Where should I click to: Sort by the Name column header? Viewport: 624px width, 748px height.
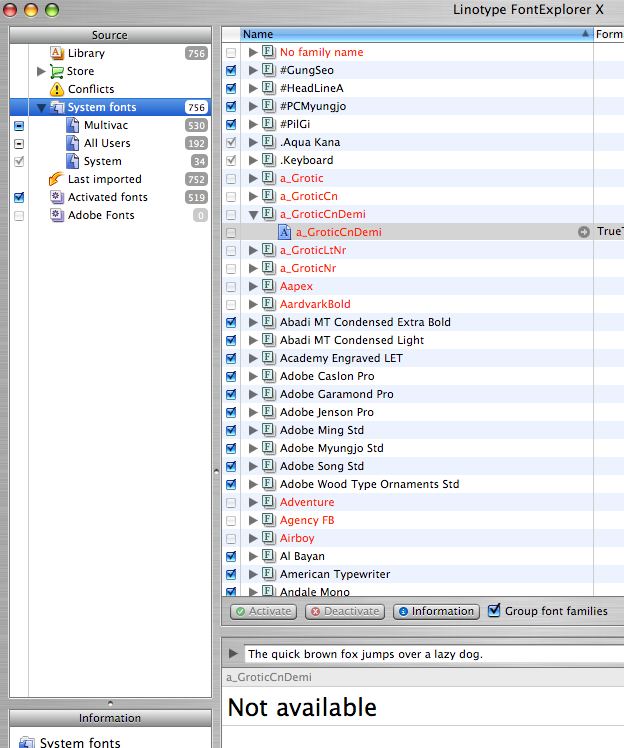[416, 34]
